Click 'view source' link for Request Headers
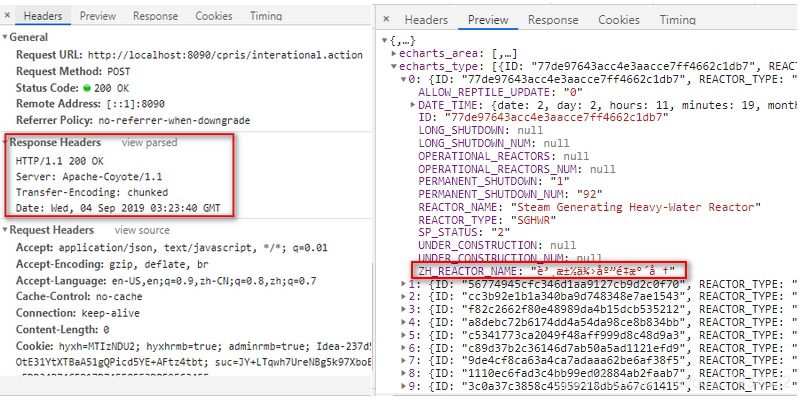The image size is (800, 400). [142, 230]
